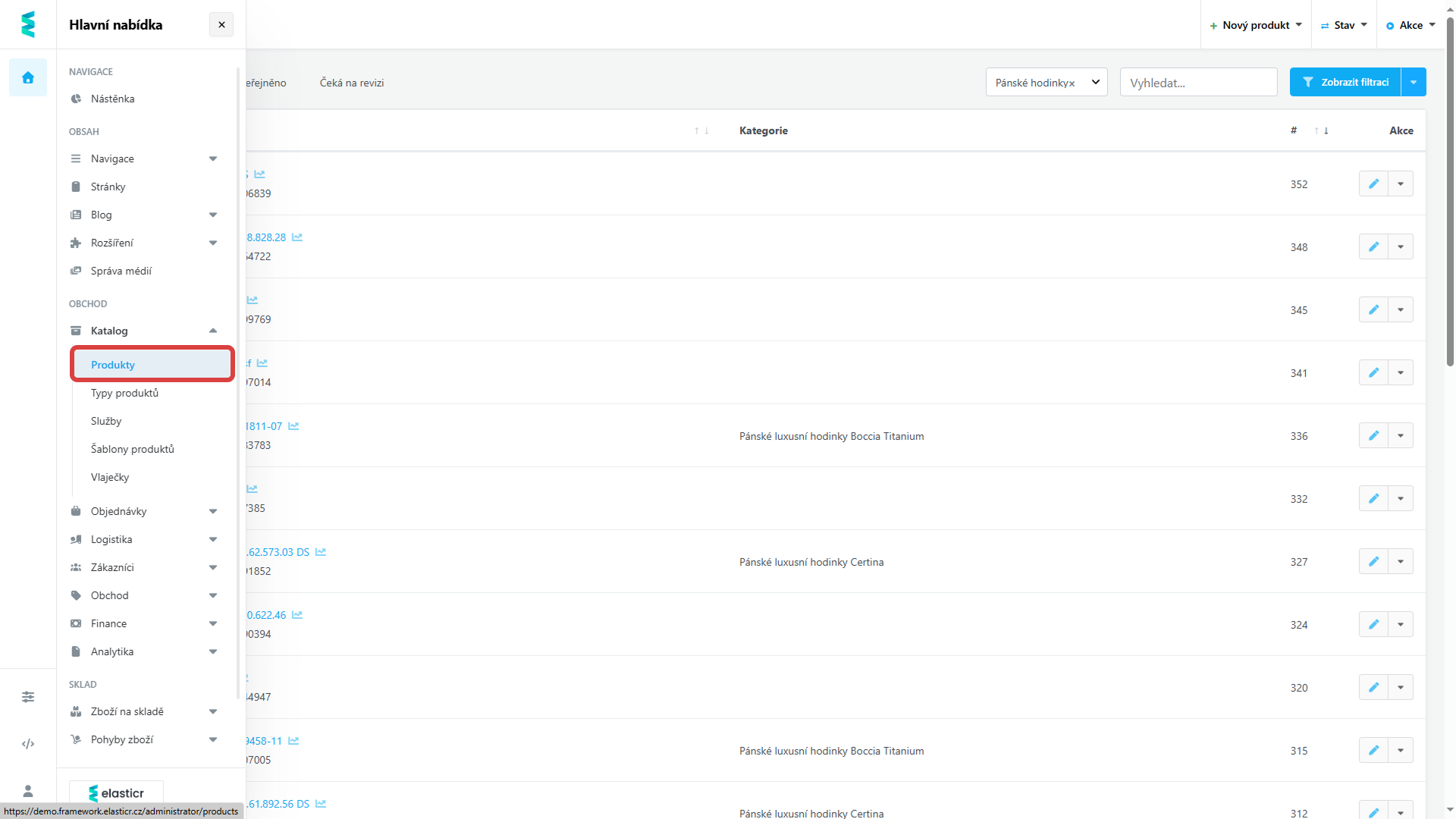The height and width of the screenshot is (819, 1456).
Task: Close the Hlavní nabídka menu panel
Action: tap(221, 24)
